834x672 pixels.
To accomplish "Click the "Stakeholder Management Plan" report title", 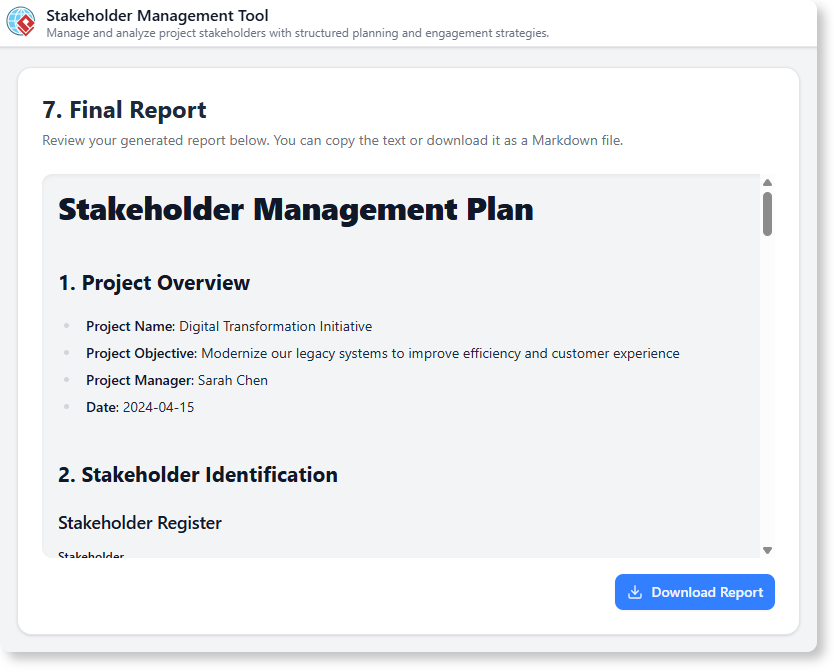I will point(296,209).
